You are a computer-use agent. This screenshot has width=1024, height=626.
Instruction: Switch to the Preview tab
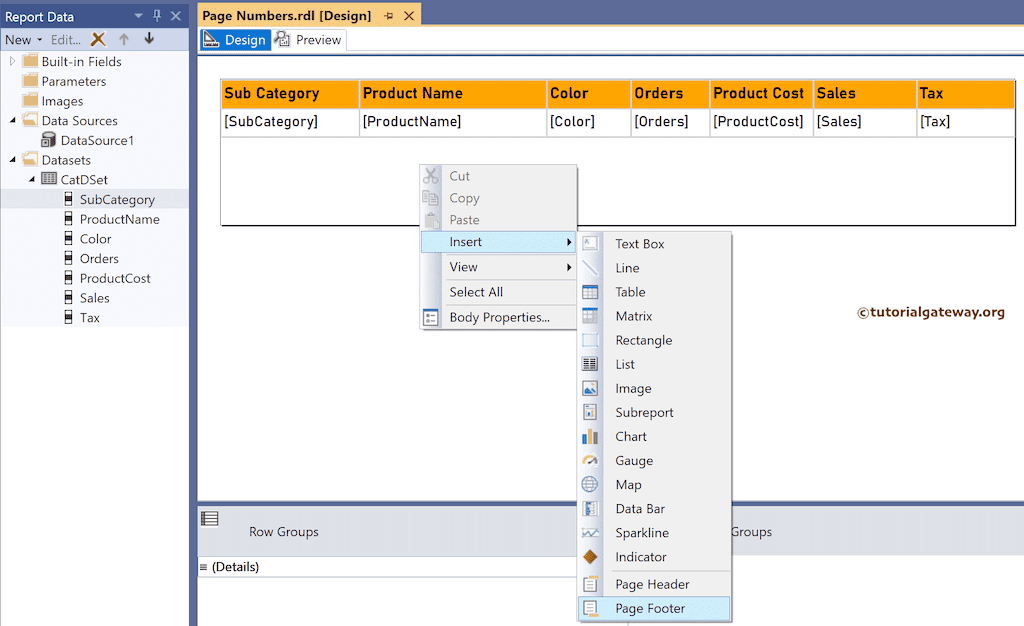click(309, 40)
